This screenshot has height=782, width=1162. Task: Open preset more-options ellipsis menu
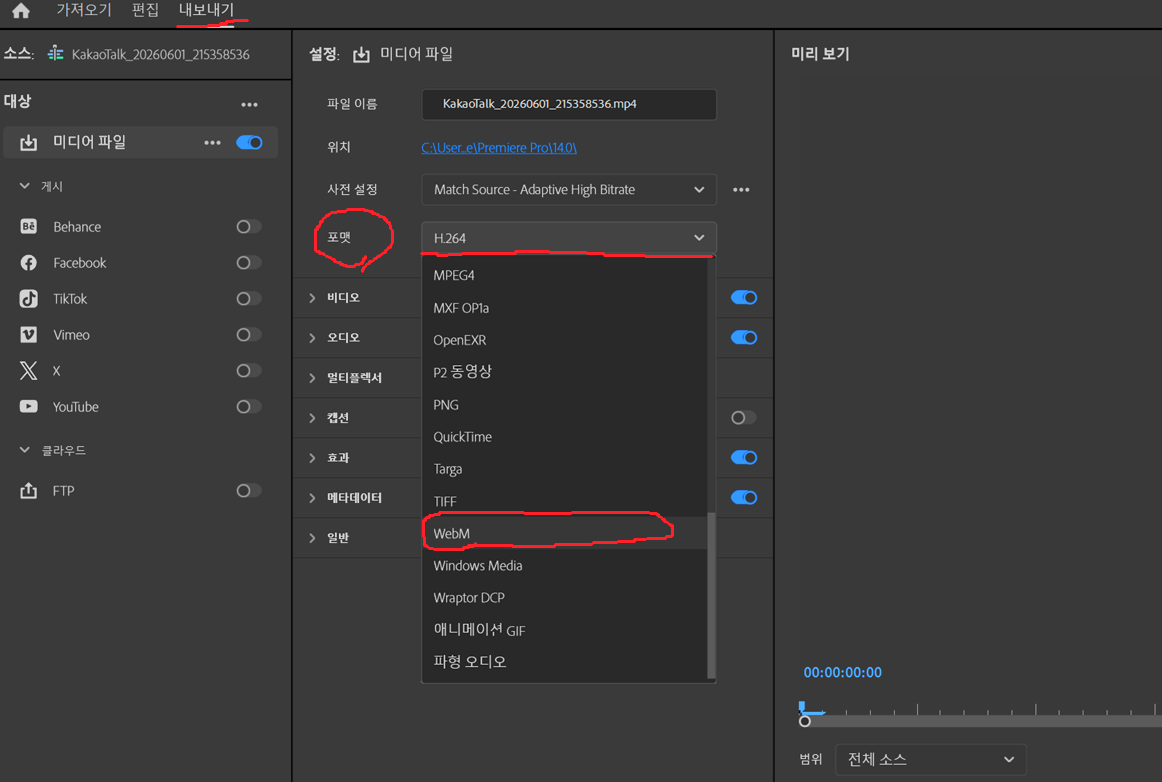741,190
